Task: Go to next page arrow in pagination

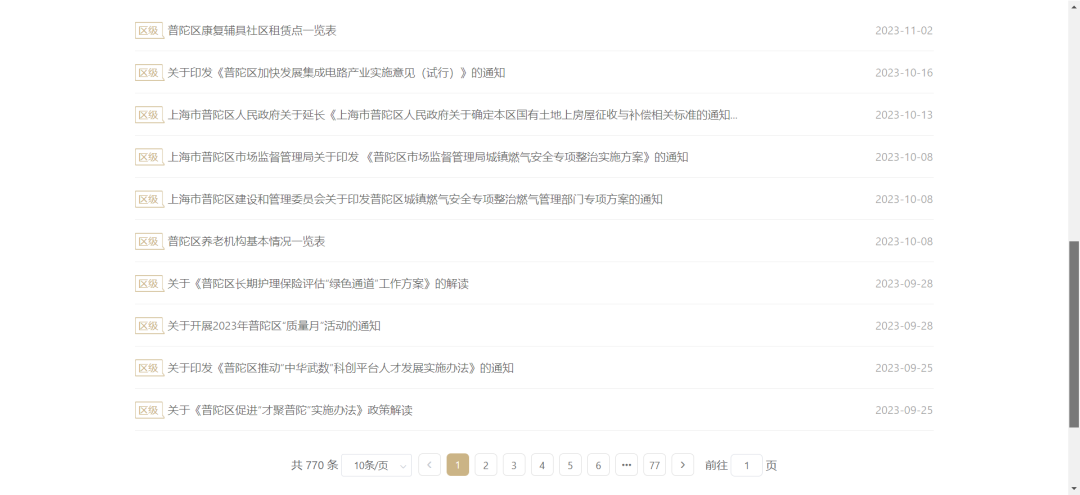Action: point(683,465)
